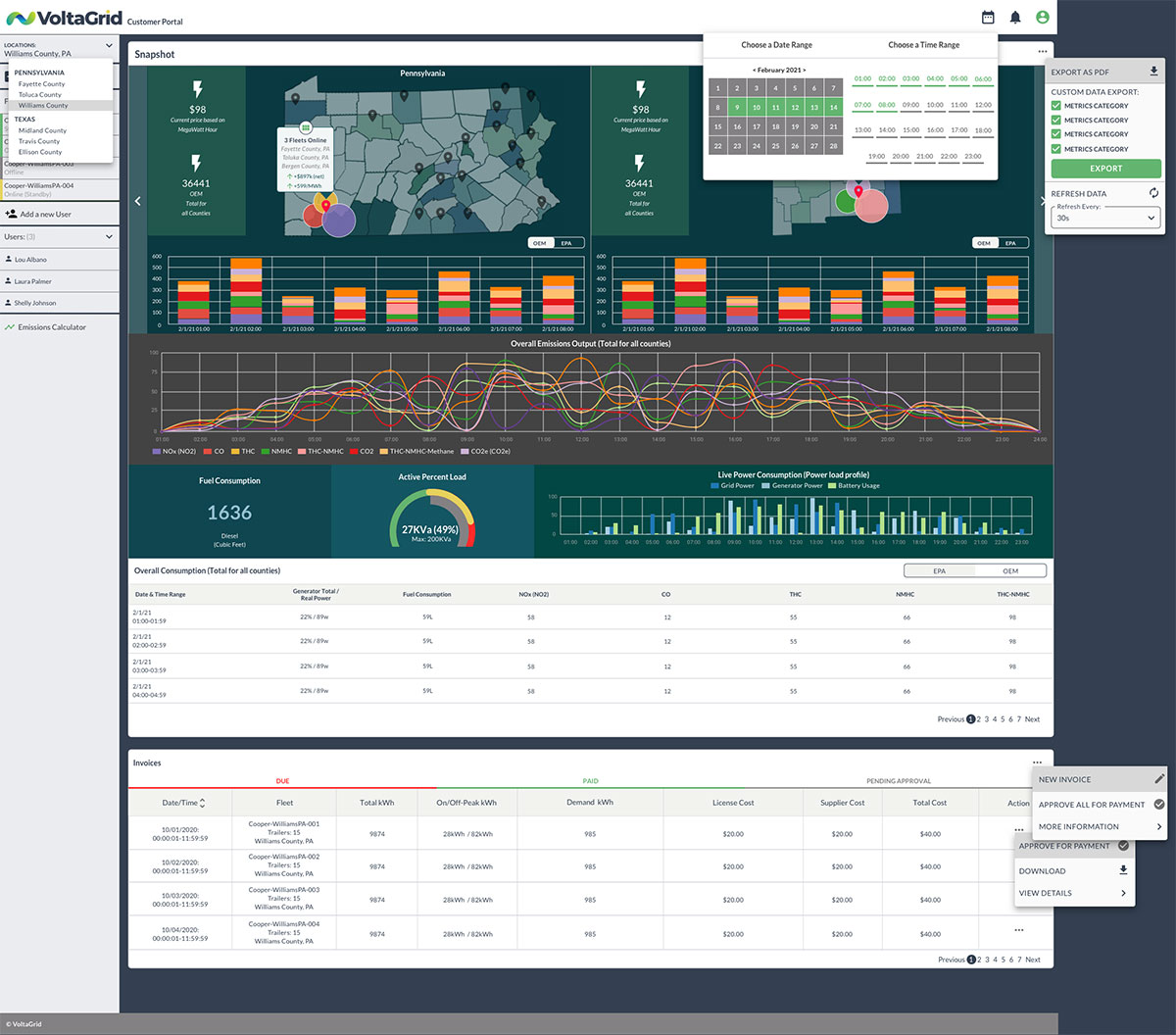This screenshot has height=1035, width=1176.
Task: Click the notification bell icon
Action: click(1015, 18)
